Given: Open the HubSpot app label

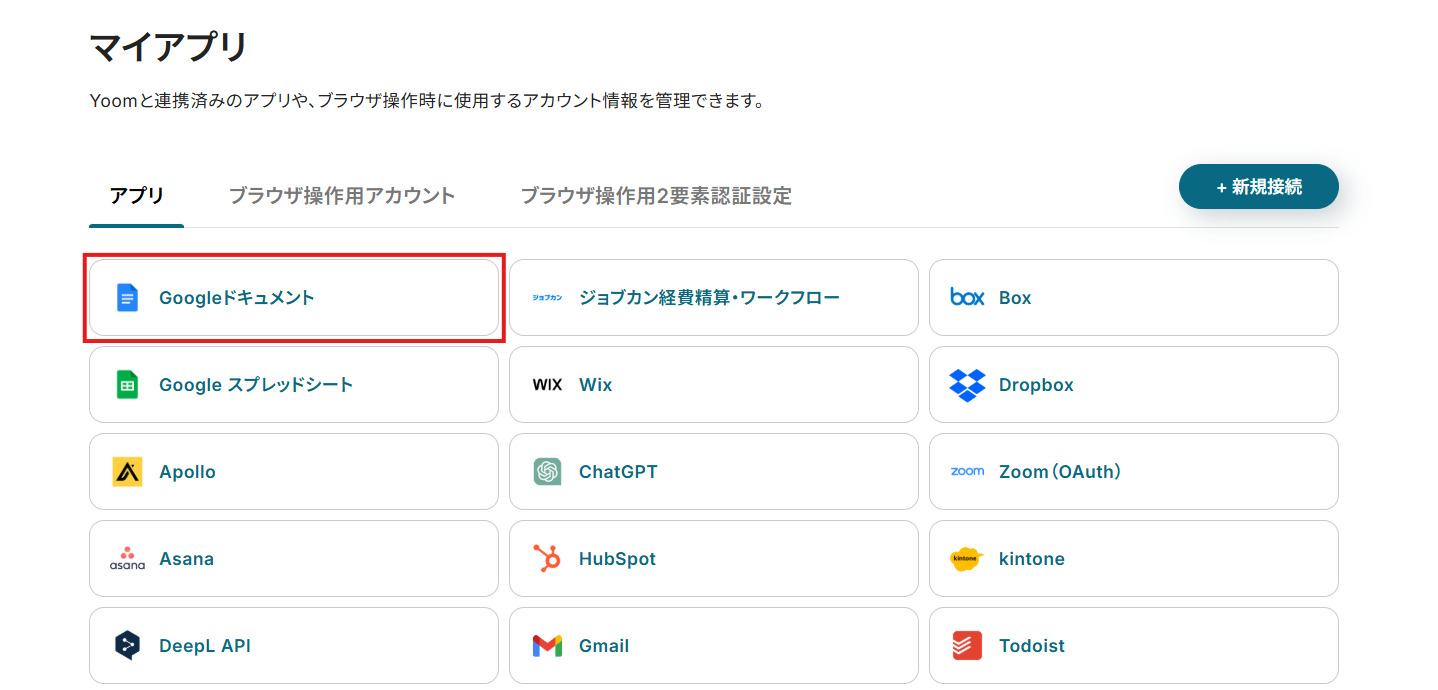Looking at the screenshot, I should 617,559.
